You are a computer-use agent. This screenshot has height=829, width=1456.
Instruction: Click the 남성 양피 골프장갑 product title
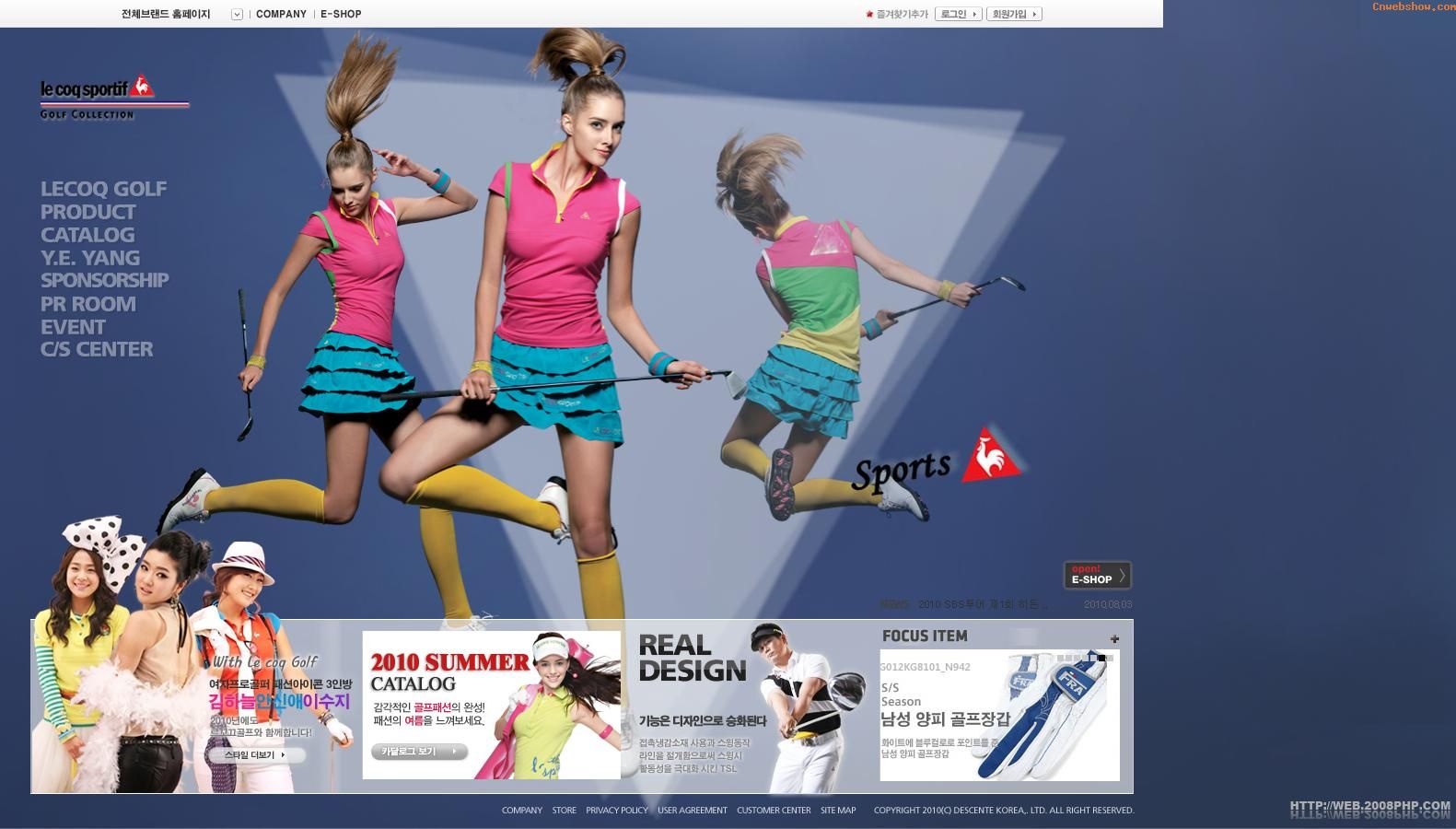click(946, 719)
